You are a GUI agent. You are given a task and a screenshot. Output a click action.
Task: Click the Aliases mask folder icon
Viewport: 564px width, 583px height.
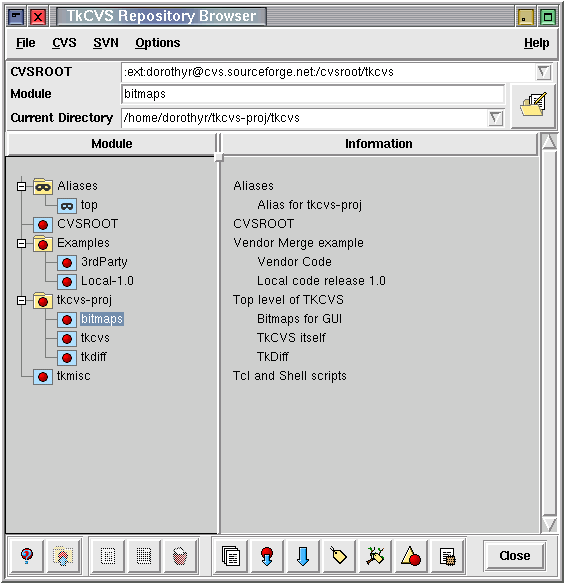click(43, 186)
